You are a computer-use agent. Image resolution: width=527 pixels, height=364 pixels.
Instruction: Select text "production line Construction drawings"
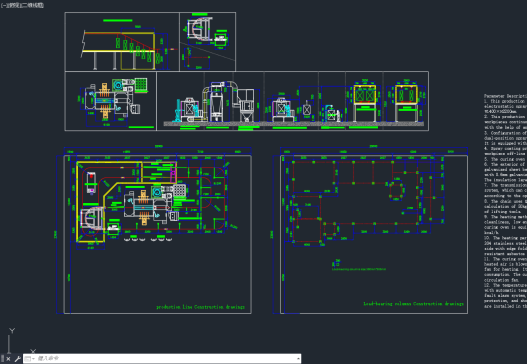coord(200,307)
